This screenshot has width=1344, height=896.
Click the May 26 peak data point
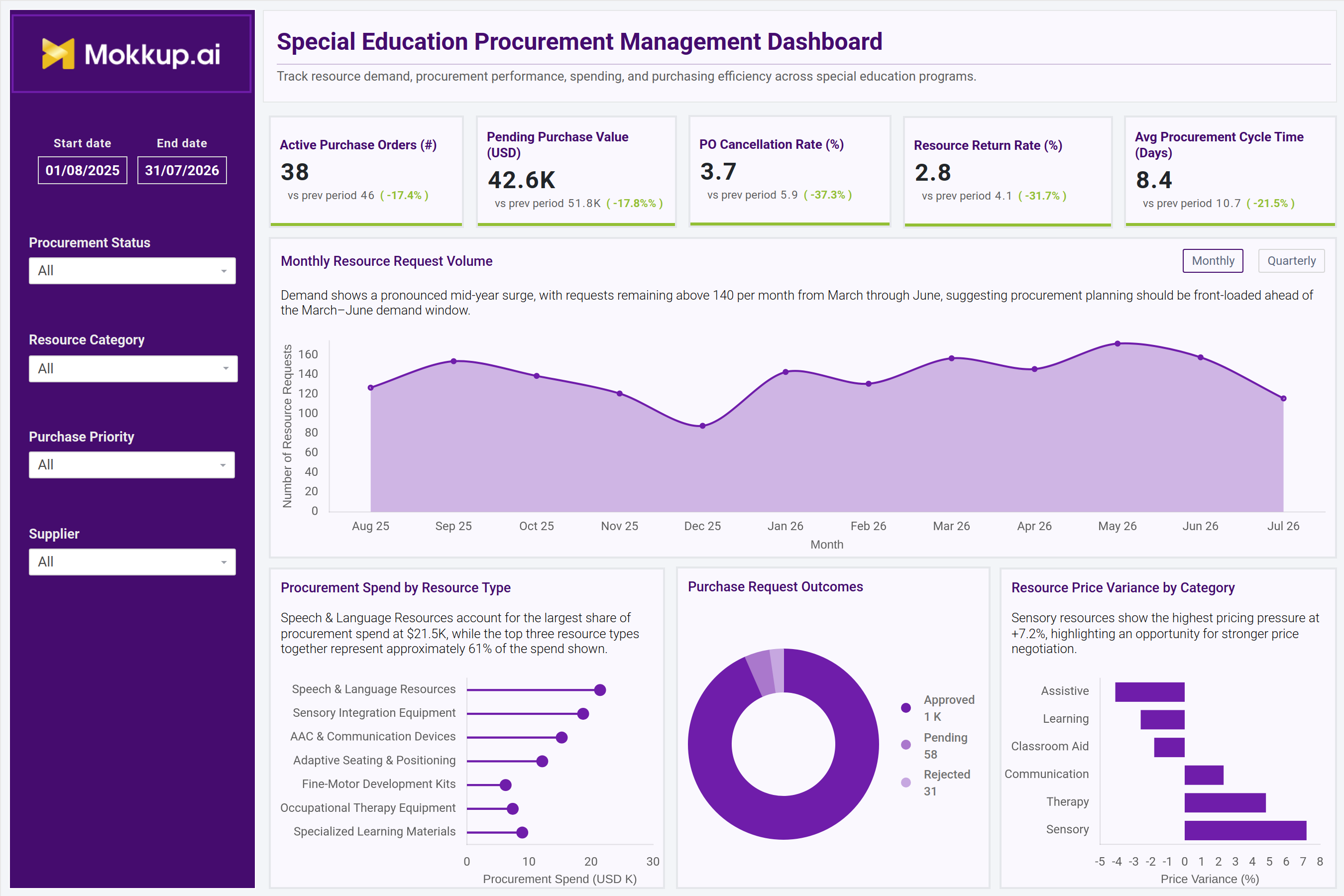click(x=1117, y=344)
